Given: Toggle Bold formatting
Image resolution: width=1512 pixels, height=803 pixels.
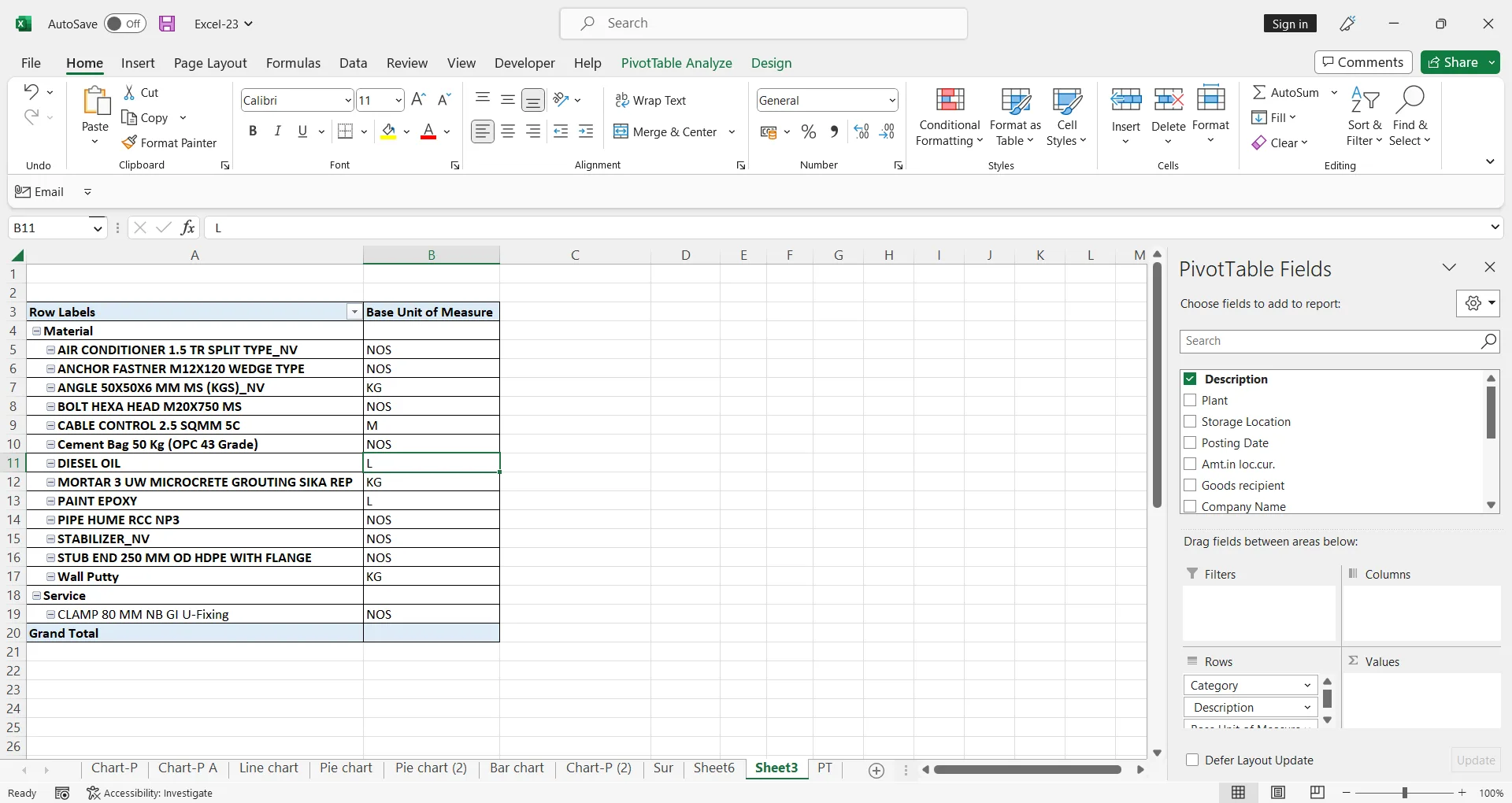Looking at the screenshot, I should click(253, 131).
